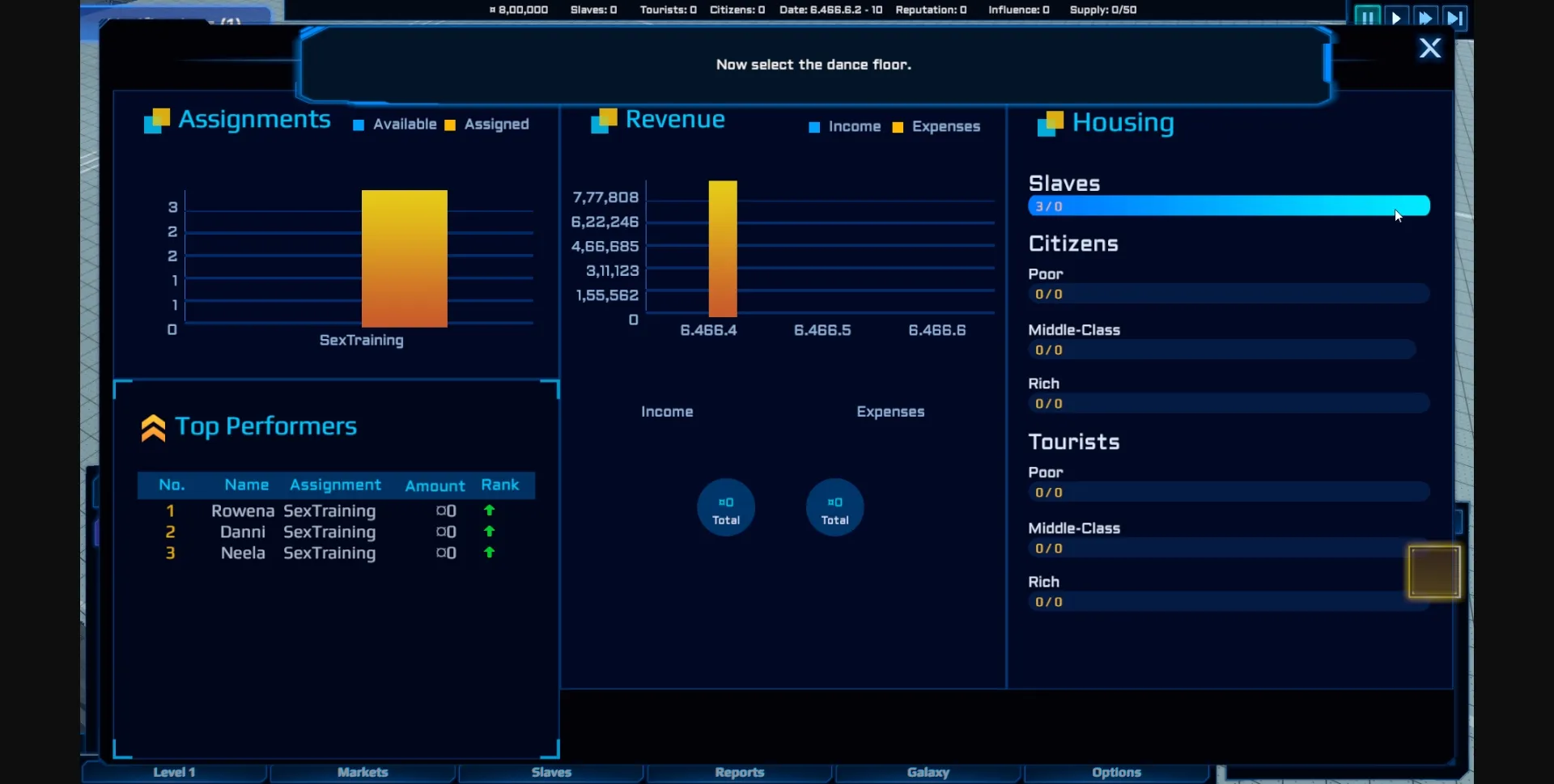
Task: Pause the game simulation
Action: tap(1366, 17)
